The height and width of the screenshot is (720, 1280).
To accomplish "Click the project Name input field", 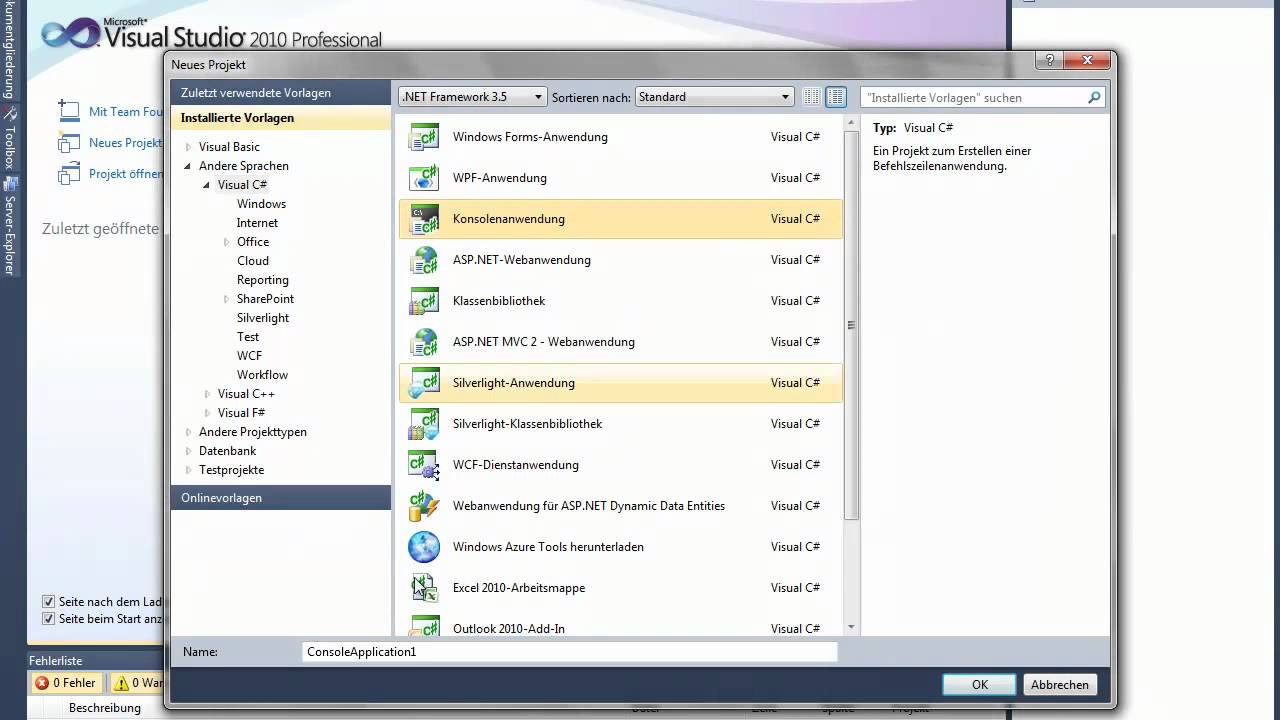I will click(x=570, y=652).
